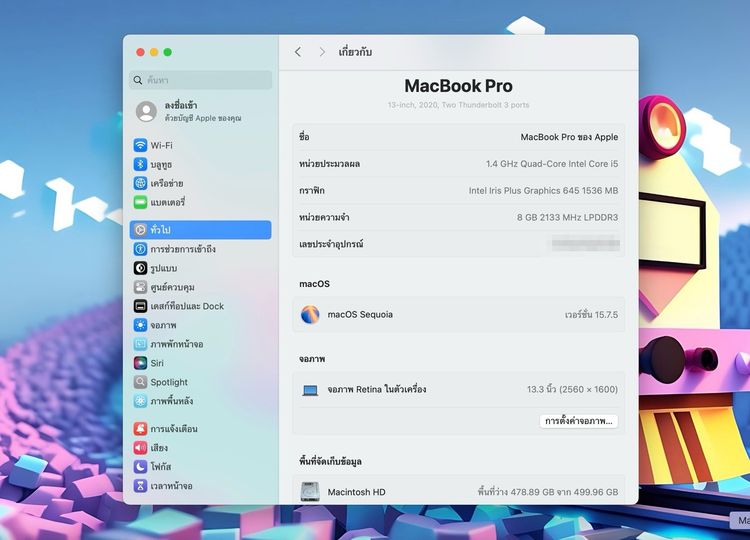Image resolution: width=750 pixels, height=540 pixels.
Task: Click the Macintosh HD drive icon
Action: click(x=310, y=492)
